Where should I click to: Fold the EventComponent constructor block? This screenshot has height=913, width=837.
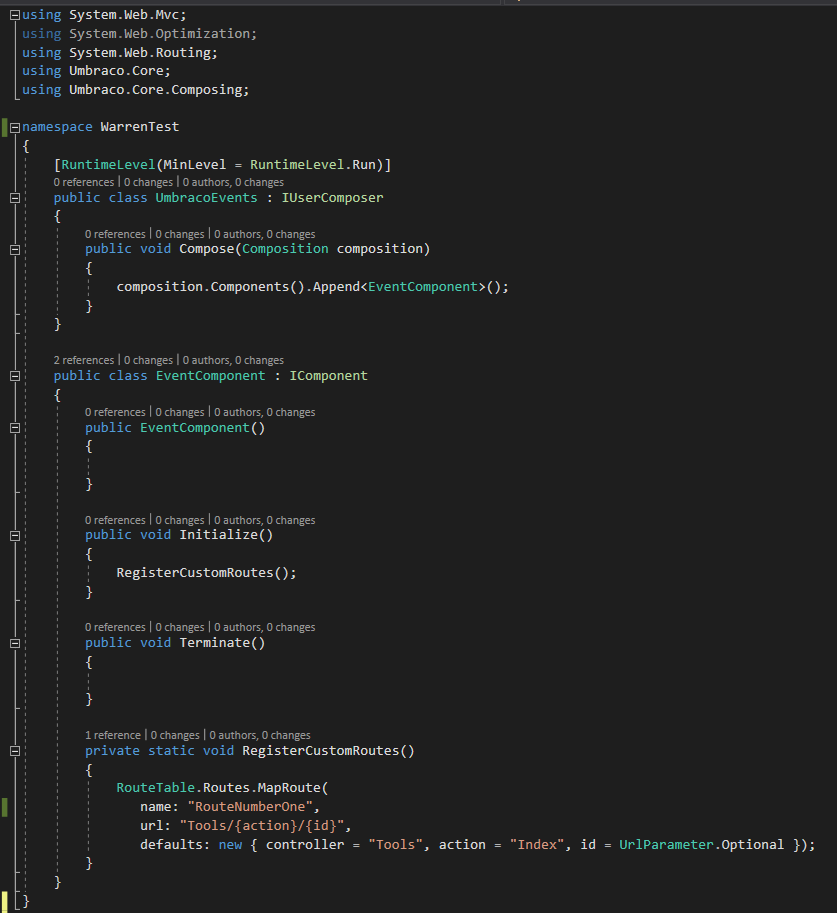pyautogui.click(x=14, y=428)
